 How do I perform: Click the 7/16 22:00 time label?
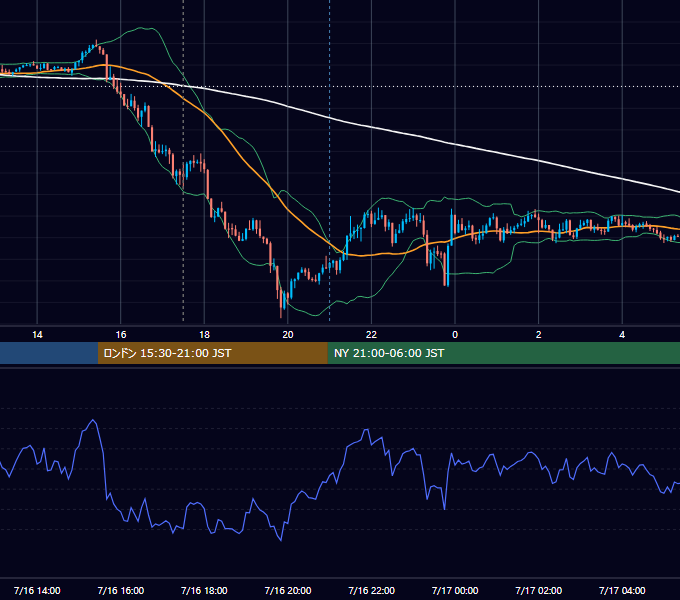(372, 590)
